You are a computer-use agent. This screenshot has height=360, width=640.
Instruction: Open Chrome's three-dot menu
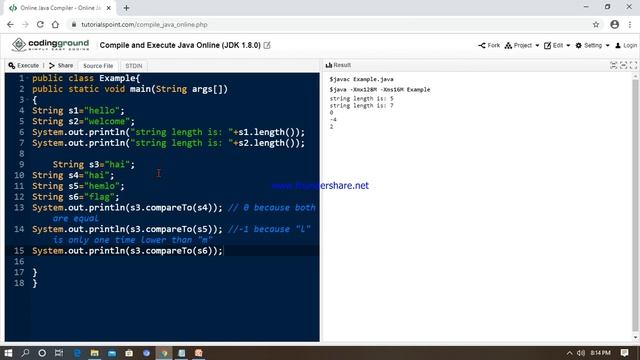(x=630, y=24)
